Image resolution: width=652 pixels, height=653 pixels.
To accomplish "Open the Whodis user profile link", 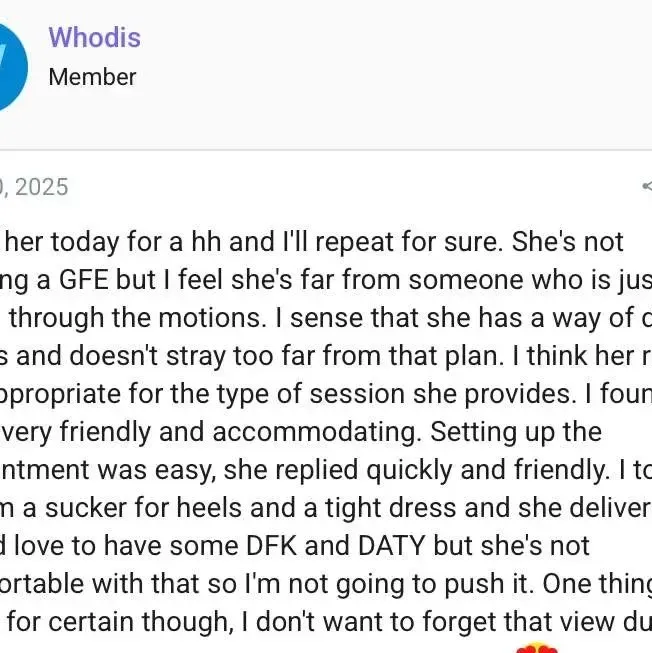I will pyautogui.click(x=95, y=37).
